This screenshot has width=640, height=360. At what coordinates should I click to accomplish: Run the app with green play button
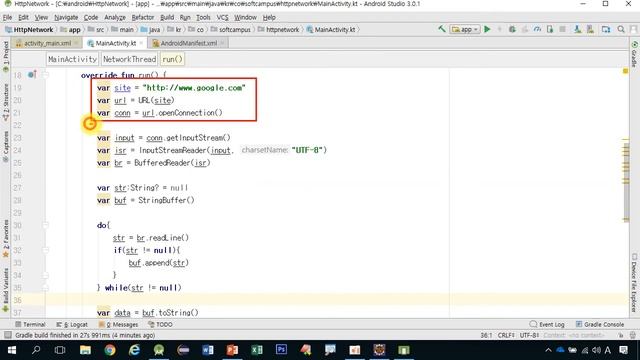(487, 29)
